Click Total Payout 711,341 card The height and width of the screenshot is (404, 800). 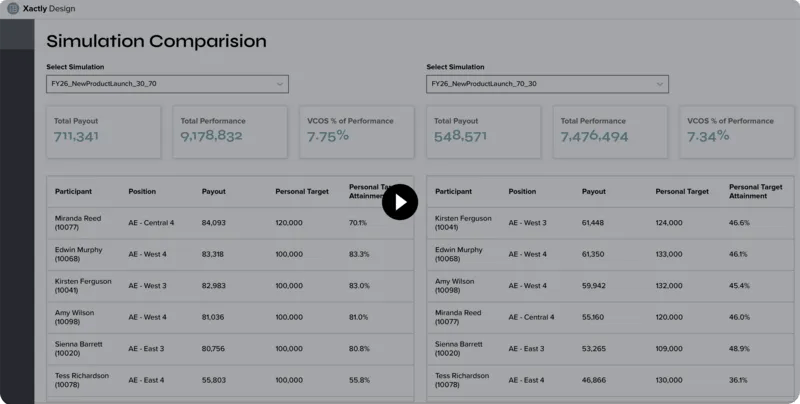click(104, 132)
